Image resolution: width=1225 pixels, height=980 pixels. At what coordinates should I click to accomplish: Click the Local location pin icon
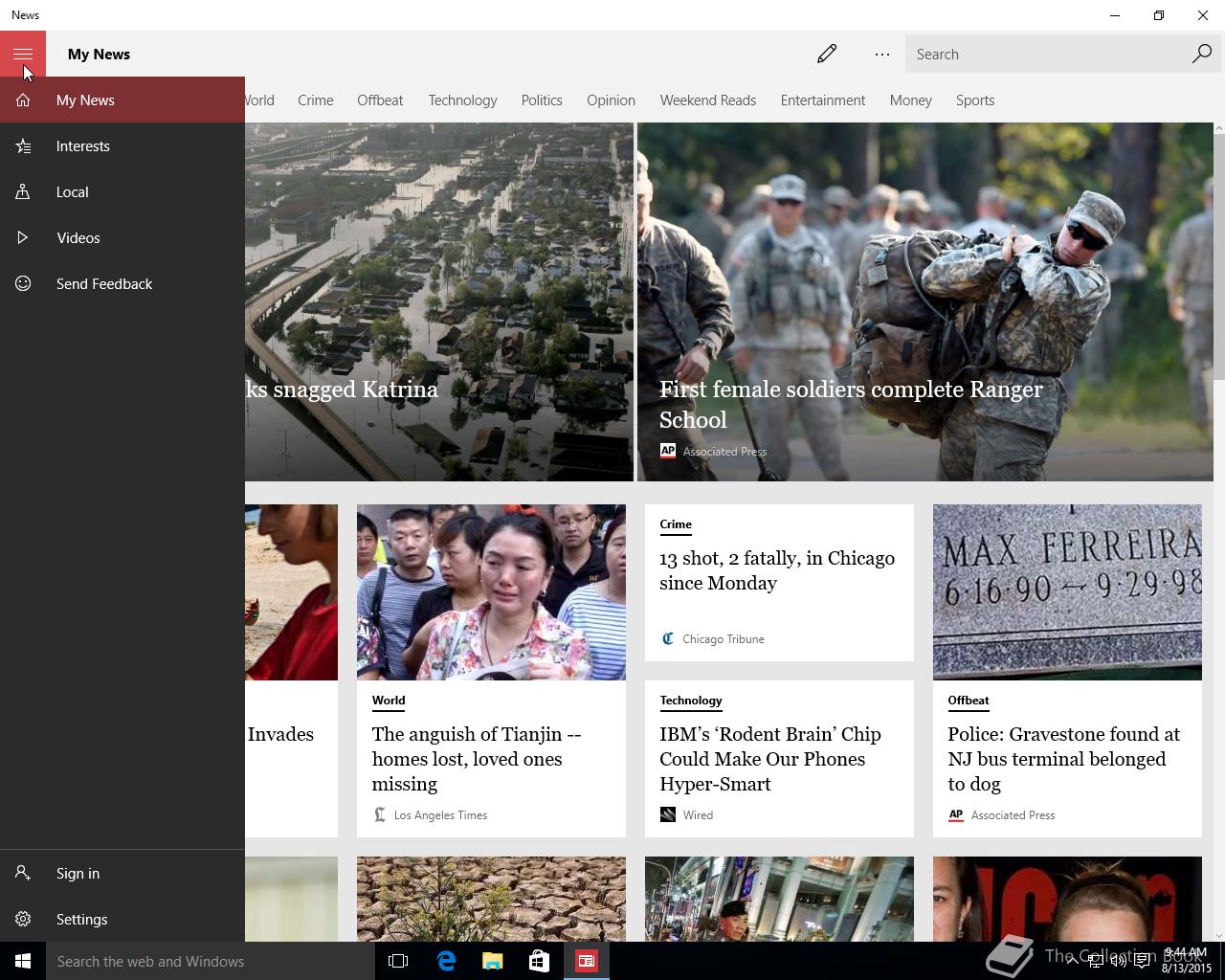[x=23, y=191]
